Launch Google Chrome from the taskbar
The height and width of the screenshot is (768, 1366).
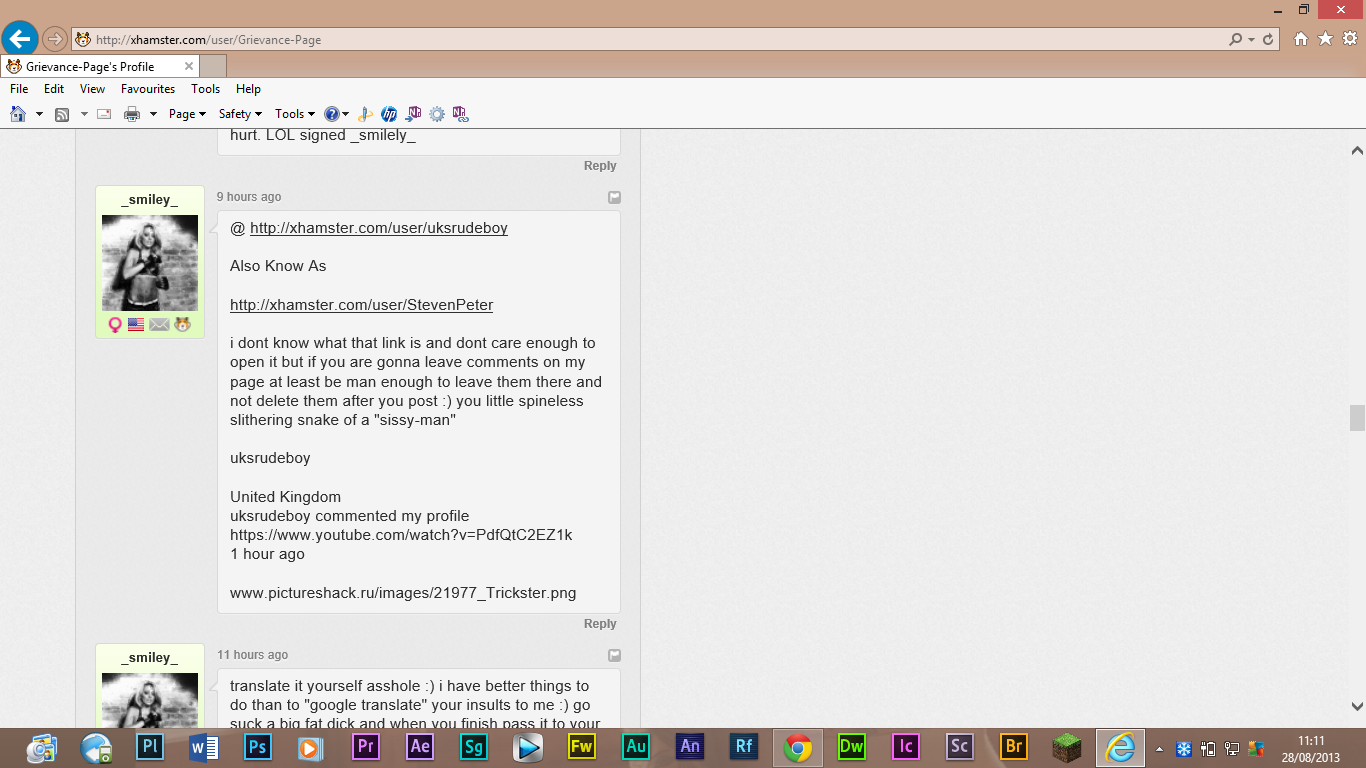pos(798,747)
